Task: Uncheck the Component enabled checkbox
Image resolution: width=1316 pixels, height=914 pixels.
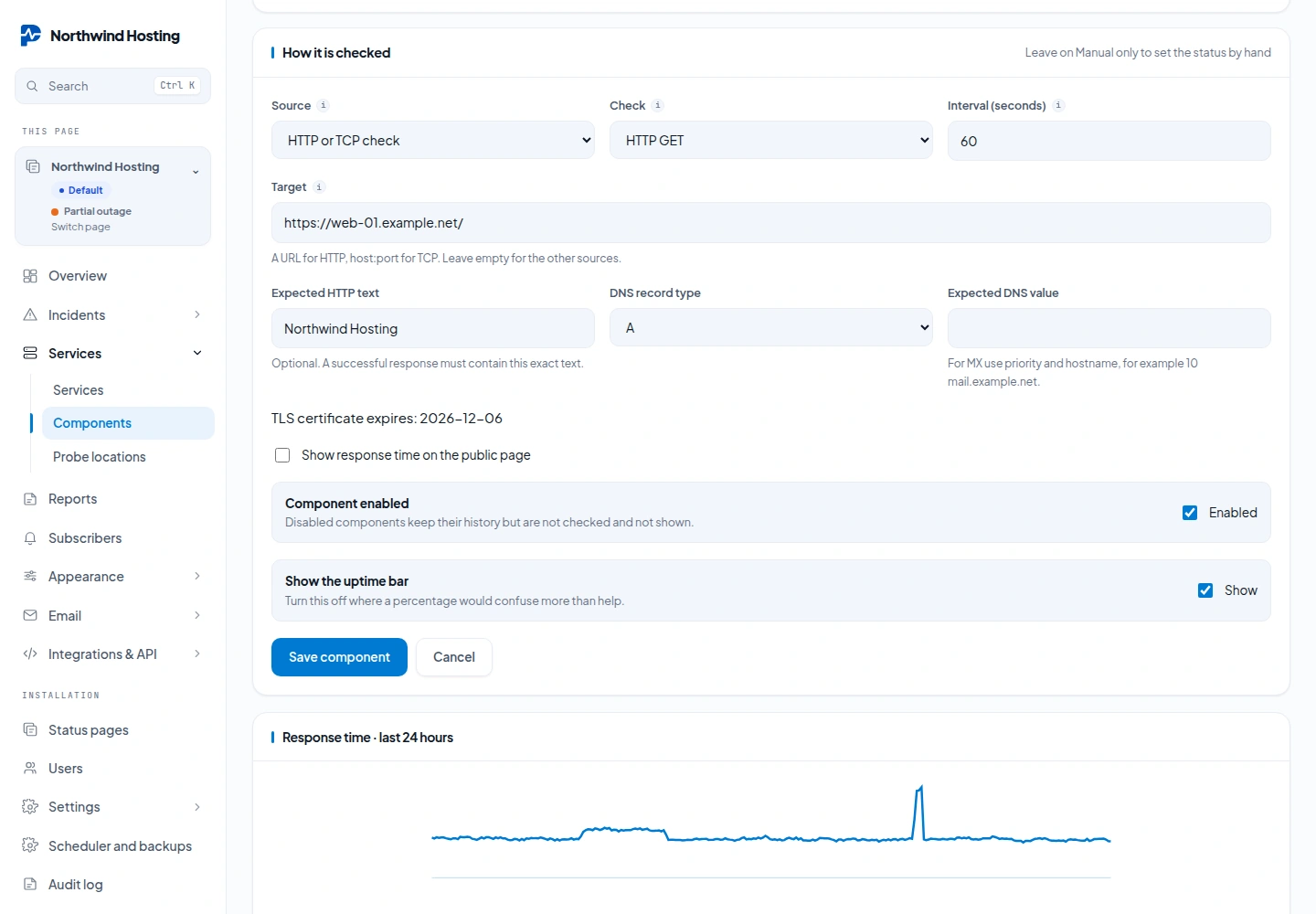Action: (x=1190, y=513)
